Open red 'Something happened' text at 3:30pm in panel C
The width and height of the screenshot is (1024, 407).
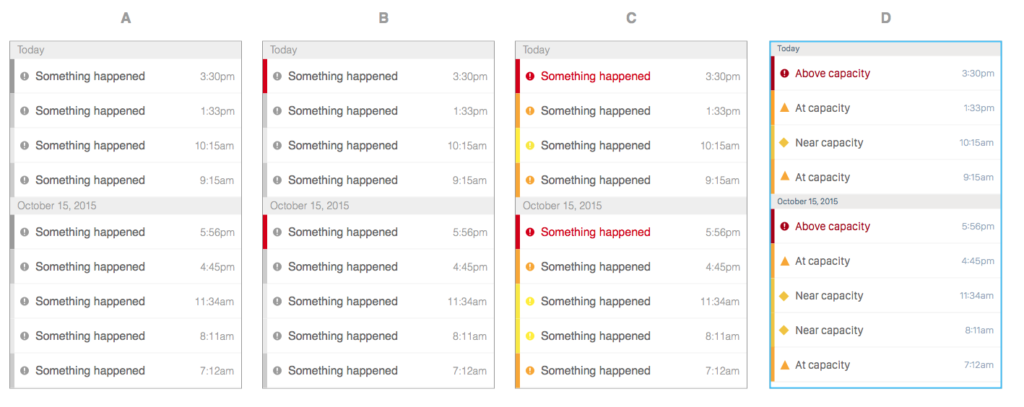[x=595, y=76]
